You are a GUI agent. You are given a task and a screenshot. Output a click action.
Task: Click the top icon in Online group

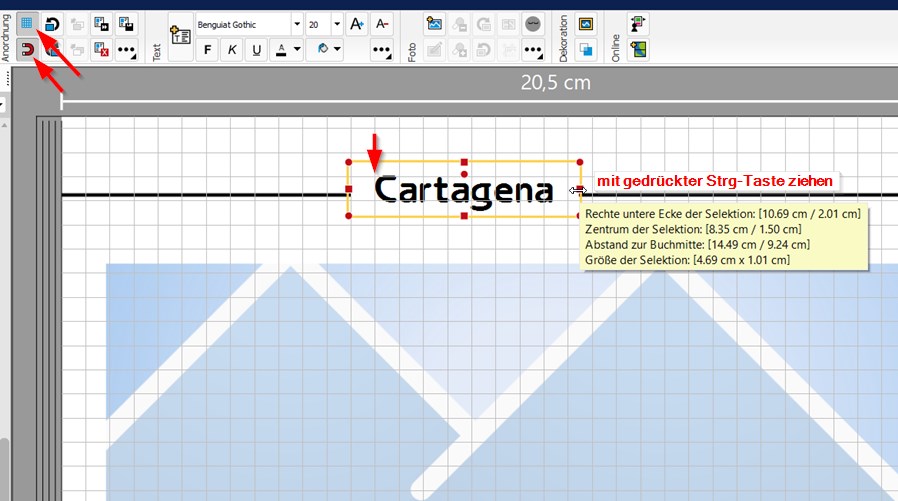[x=639, y=23]
